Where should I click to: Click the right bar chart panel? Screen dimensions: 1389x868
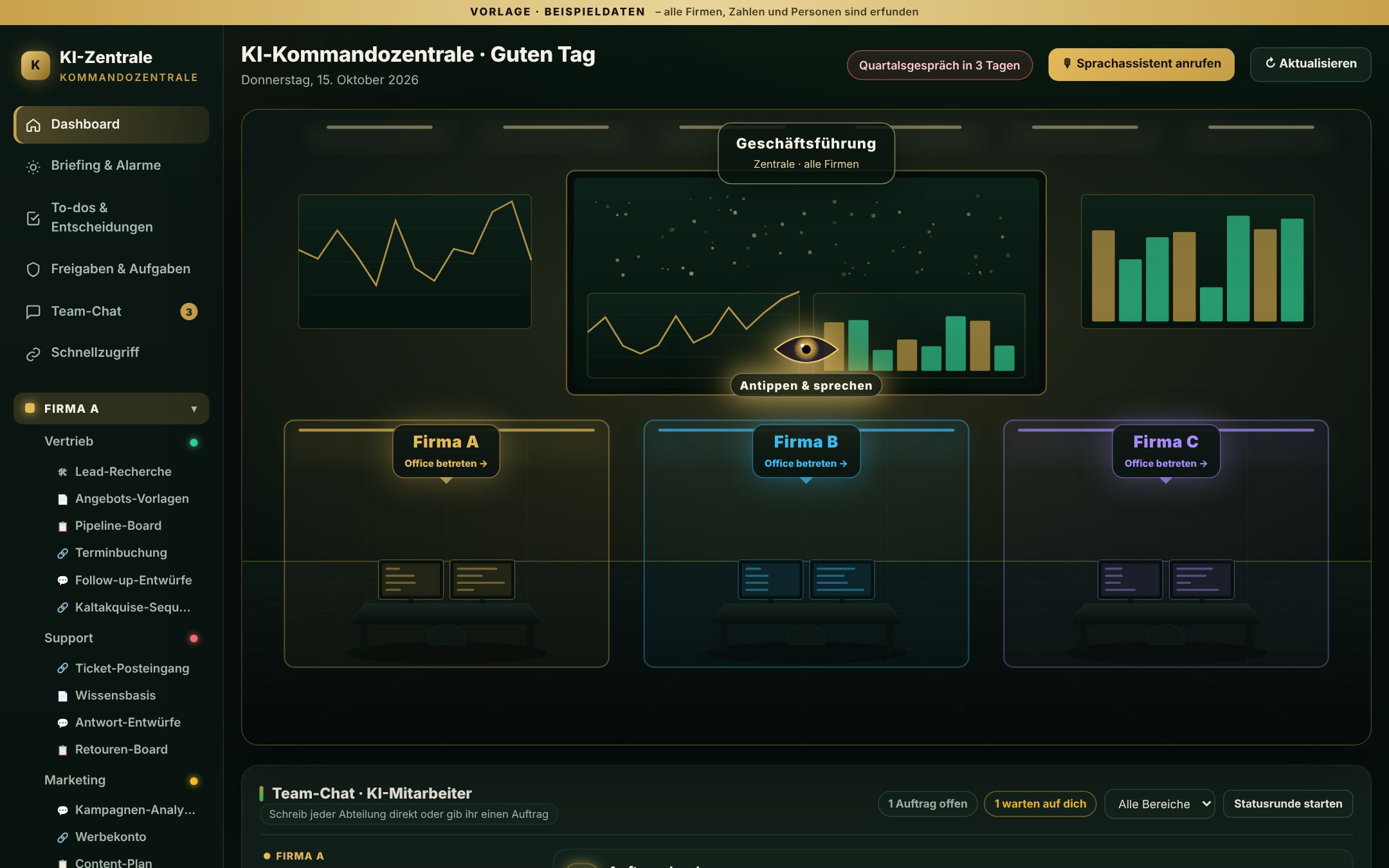tap(1197, 262)
